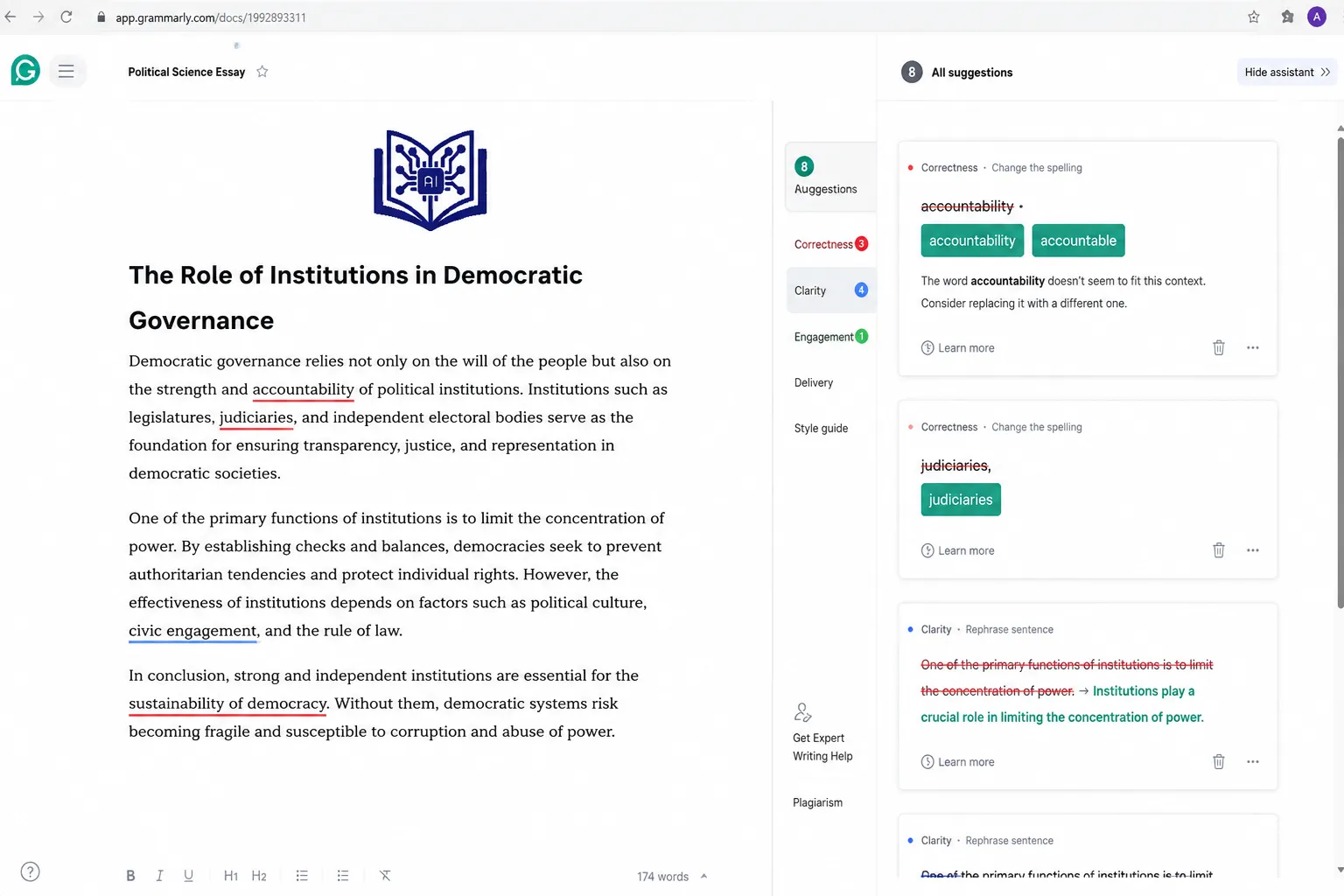The width and height of the screenshot is (1344, 896).
Task: Open the hamburger menu
Action: [66, 71]
